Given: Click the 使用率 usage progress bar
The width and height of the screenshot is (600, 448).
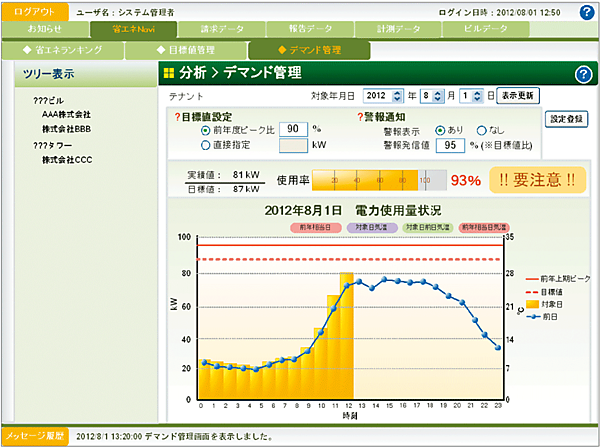Looking at the screenshot, I should [x=379, y=180].
